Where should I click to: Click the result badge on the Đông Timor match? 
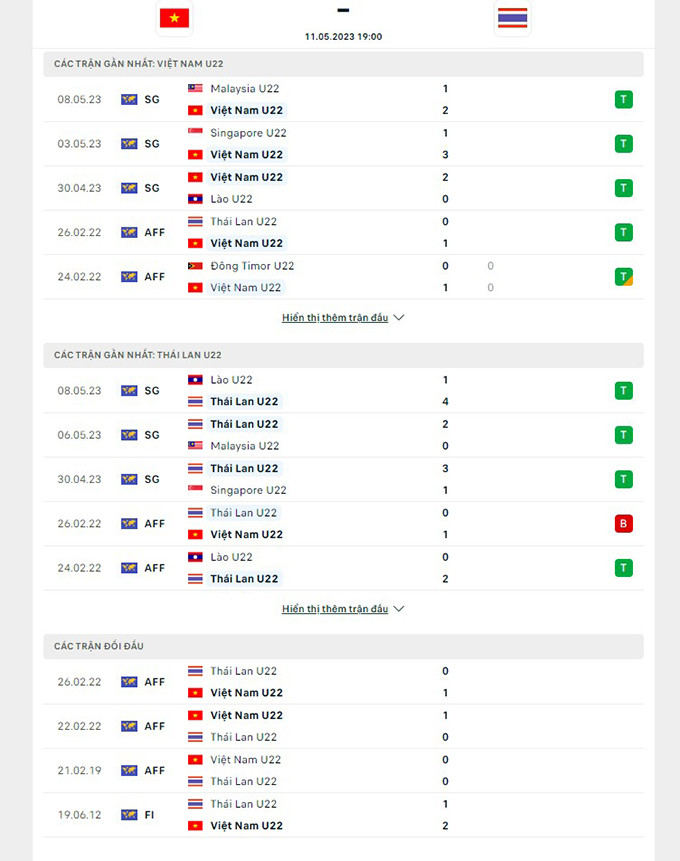tap(624, 277)
